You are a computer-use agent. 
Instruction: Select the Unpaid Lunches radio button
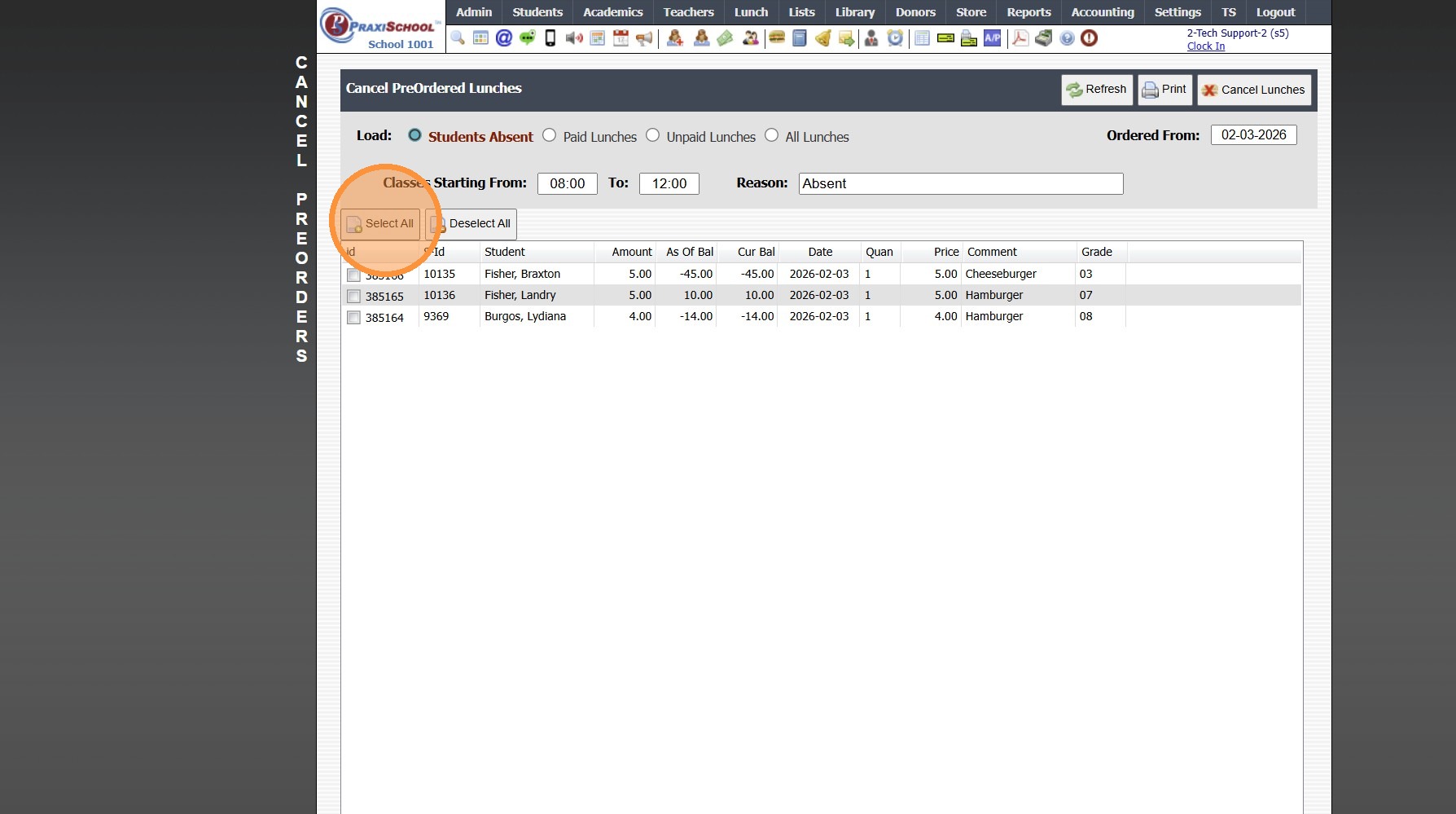pyautogui.click(x=653, y=135)
